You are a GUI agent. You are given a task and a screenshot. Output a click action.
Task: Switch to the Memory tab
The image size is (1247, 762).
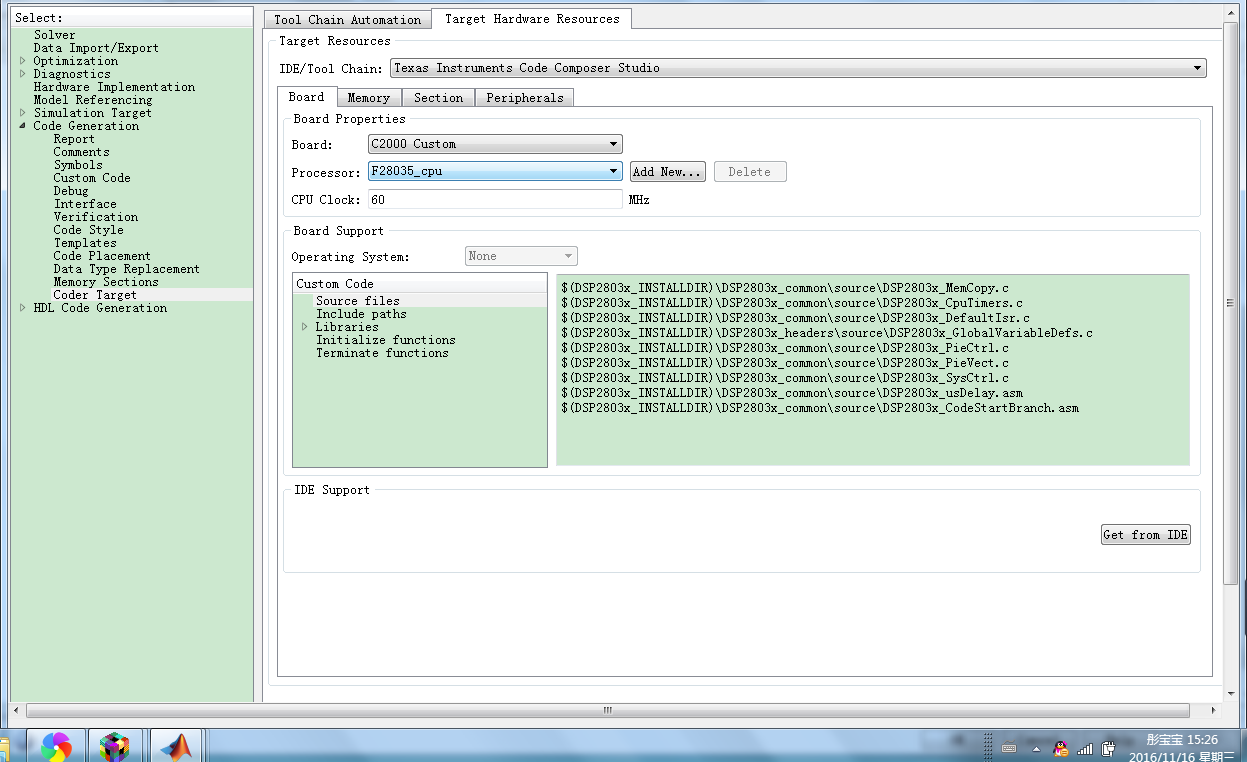point(368,98)
